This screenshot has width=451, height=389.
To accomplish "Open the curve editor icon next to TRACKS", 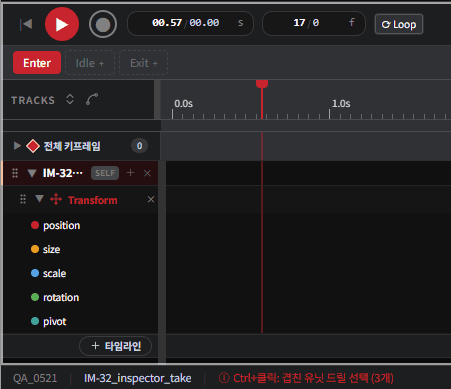I will coord(92,99).
